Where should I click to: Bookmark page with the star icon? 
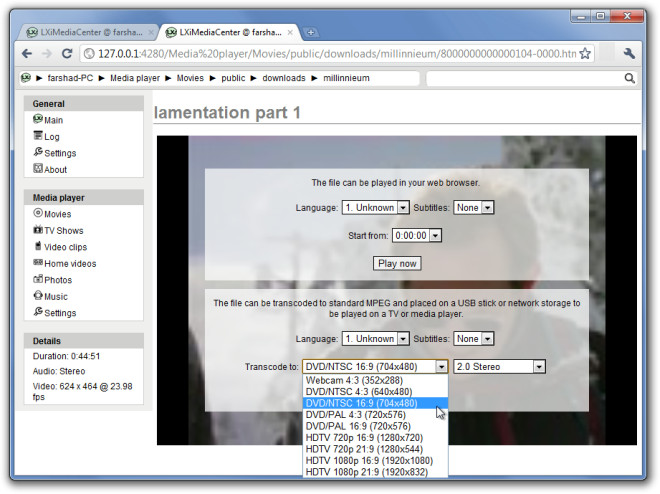(585, 53)
